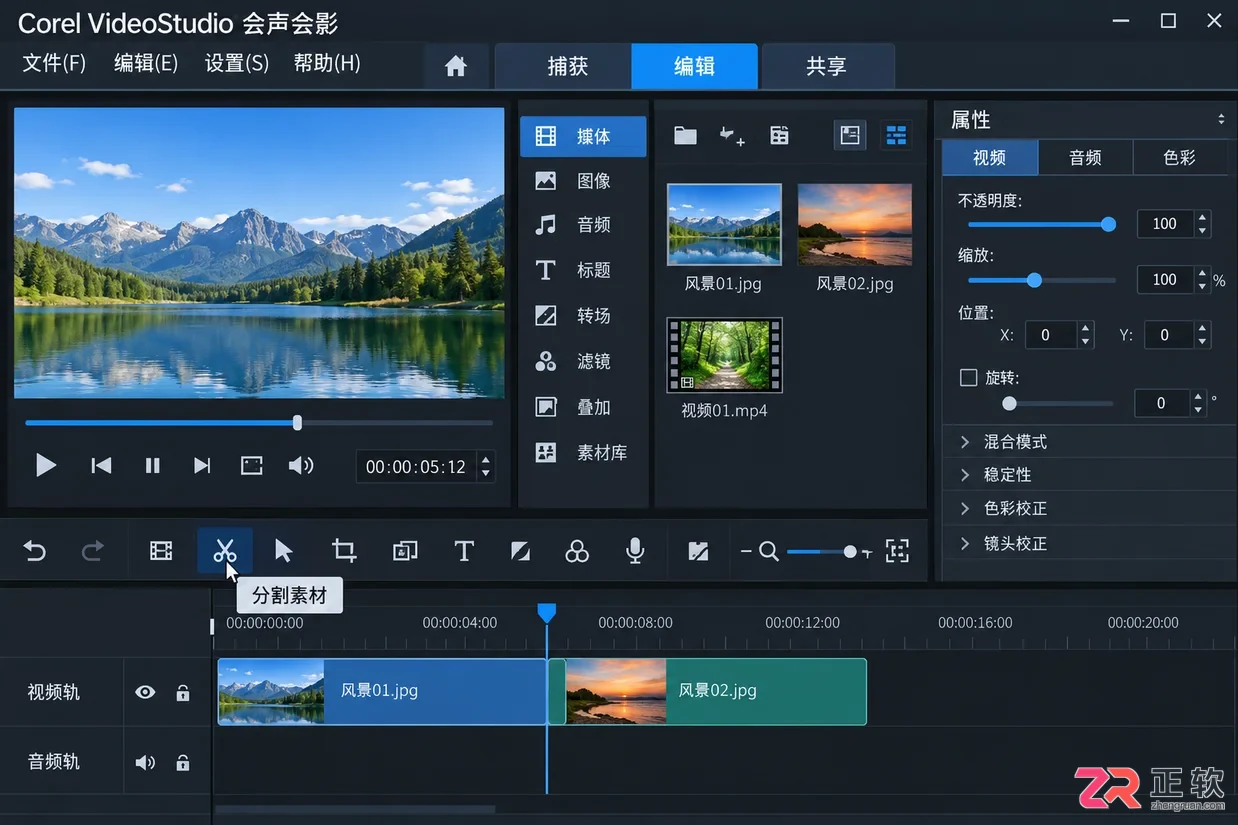Image resolution: width=1238 pixels, height=825 pixels.
Task: Click the microphone voice-over icon
Action: pos(635,551)
